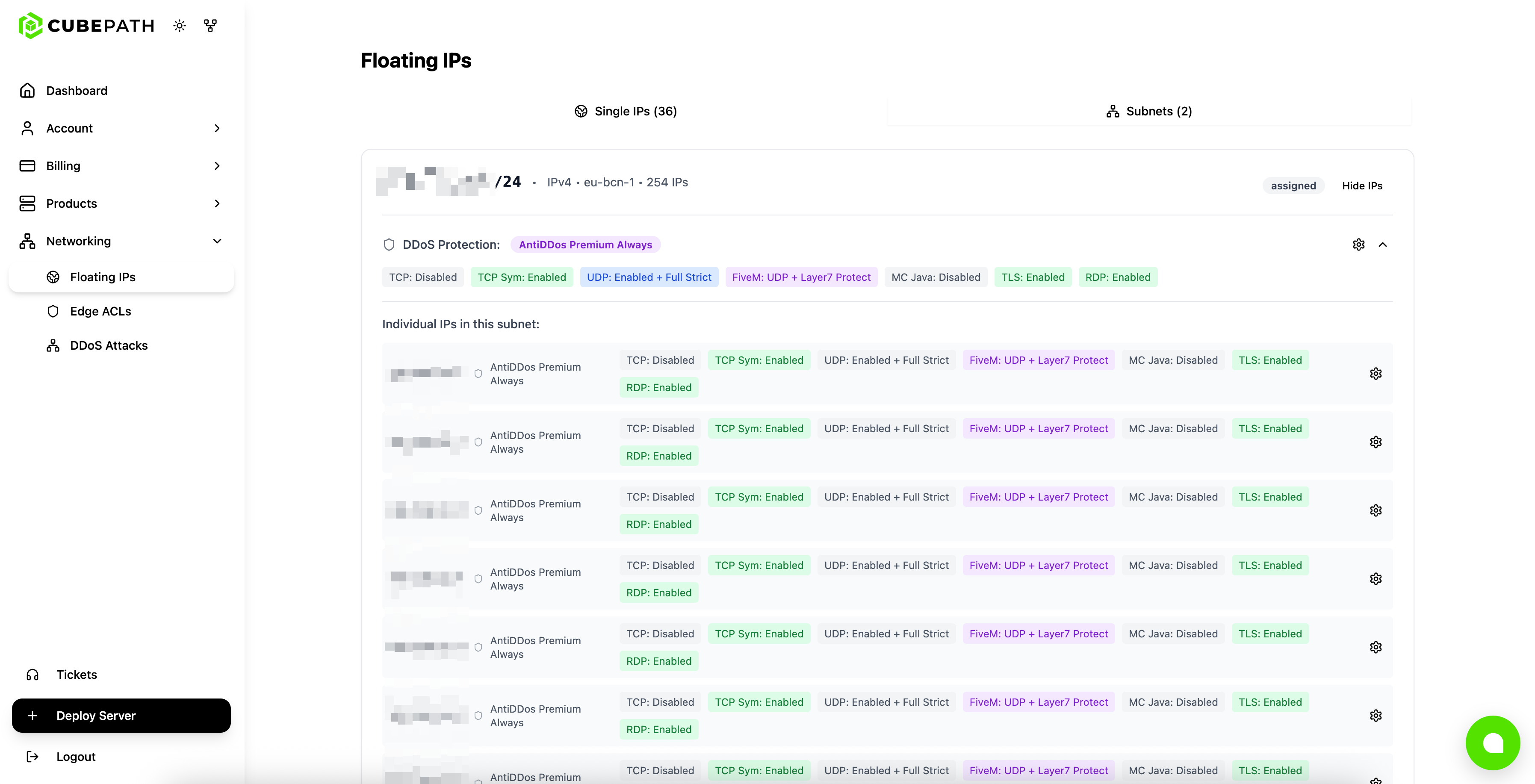Click the DDoS Attacks icon in sidebar
This screenshot has height=784, width=1535.
tap(53, 345)
